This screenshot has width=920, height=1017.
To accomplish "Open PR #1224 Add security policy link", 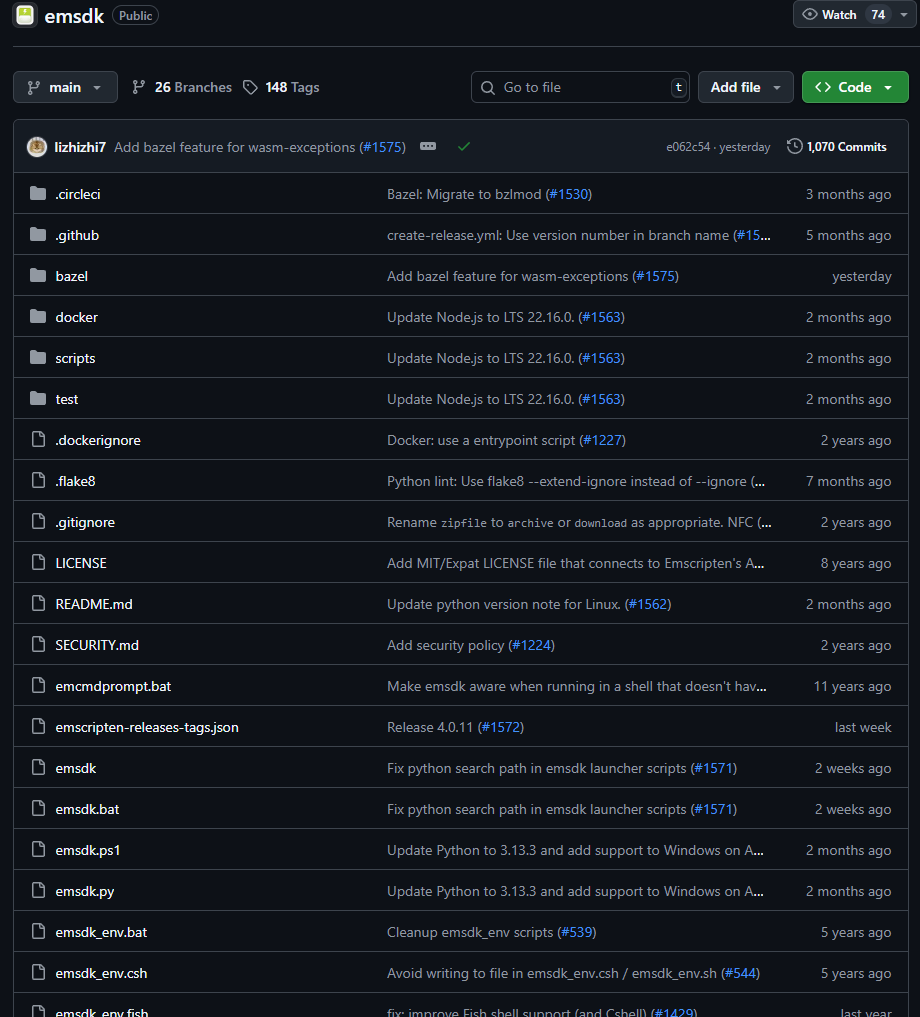I will (x=531, y=645).
